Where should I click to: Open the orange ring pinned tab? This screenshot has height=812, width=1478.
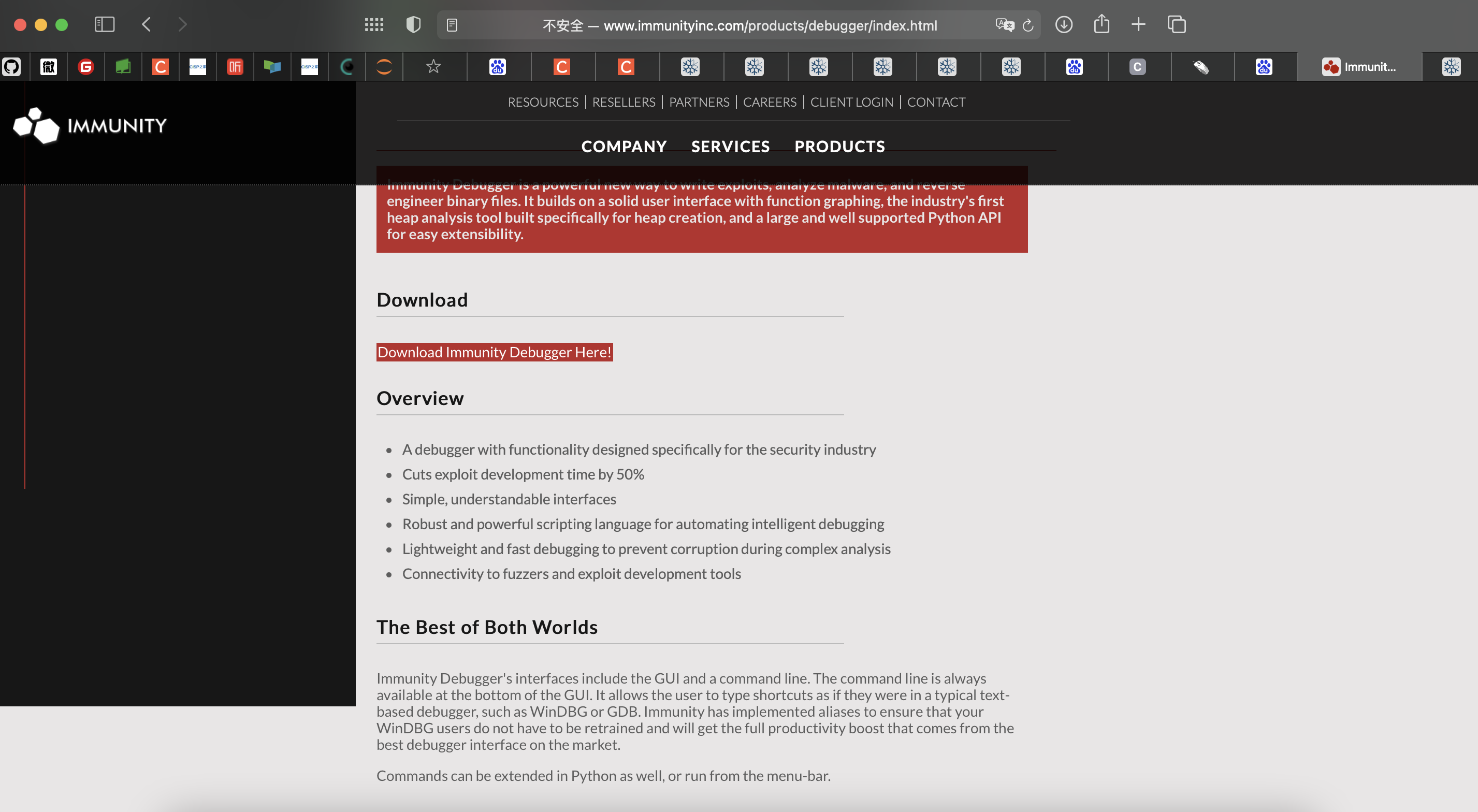tap(384, 67)
